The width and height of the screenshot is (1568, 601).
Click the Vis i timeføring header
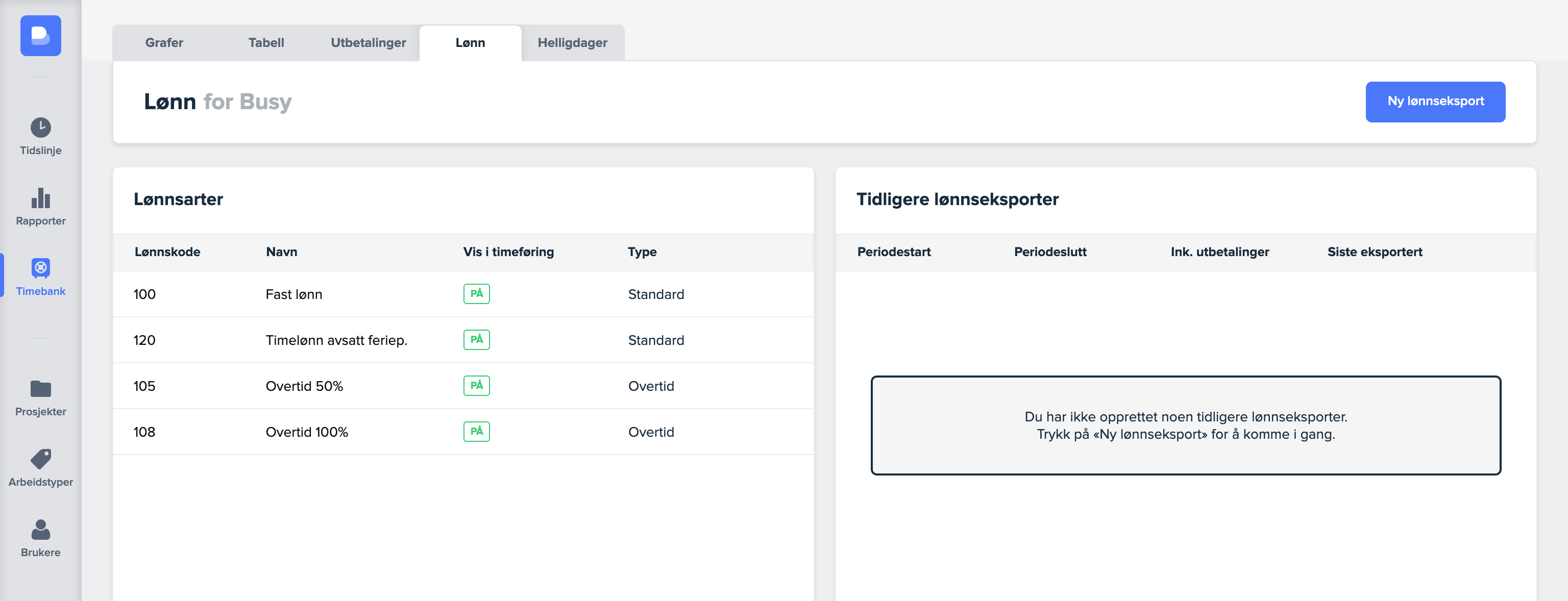[508, 252]
